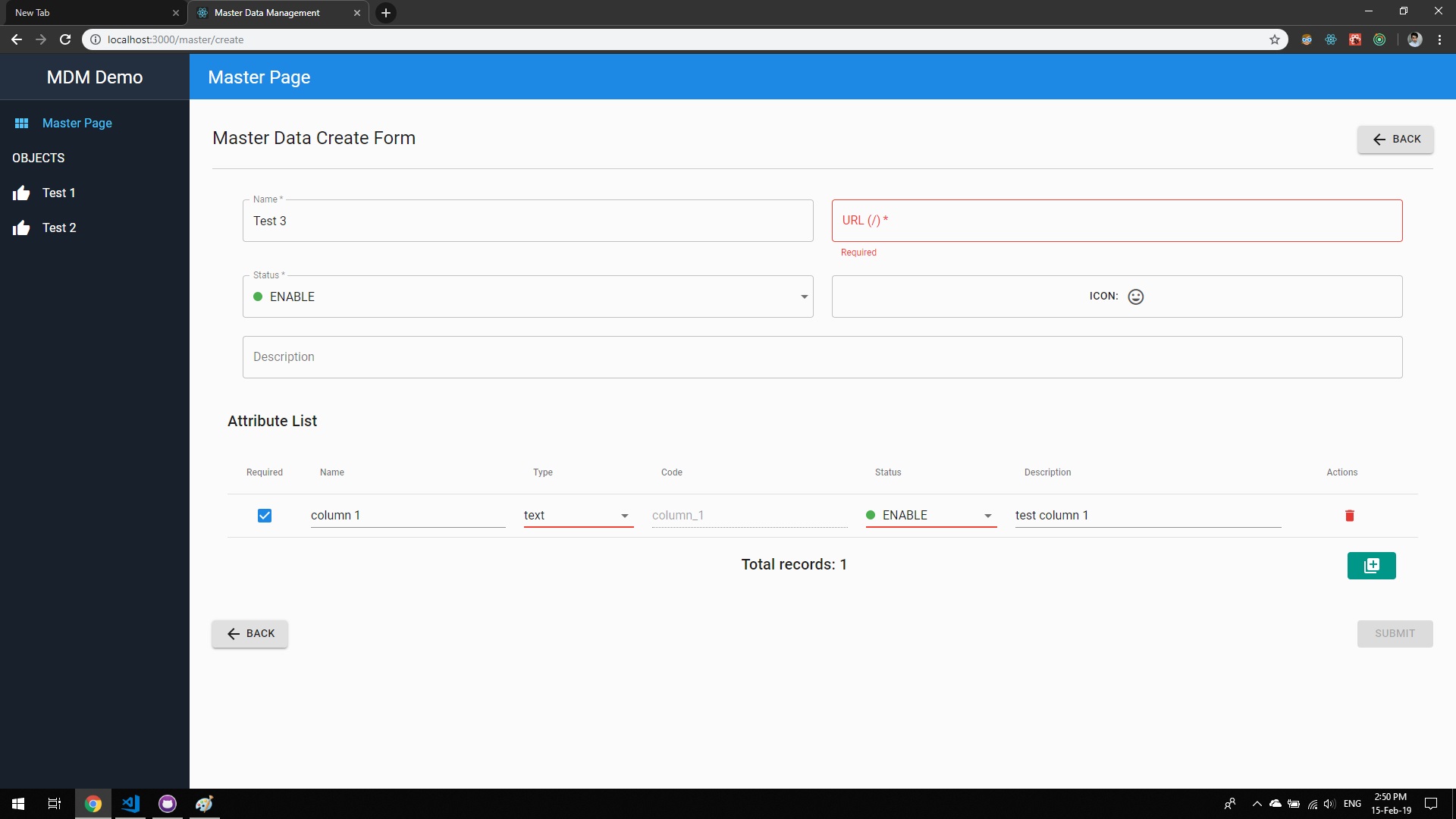Open Test 2 in the sidebar
Screen dimensions: 1456x819
(59, 228)
